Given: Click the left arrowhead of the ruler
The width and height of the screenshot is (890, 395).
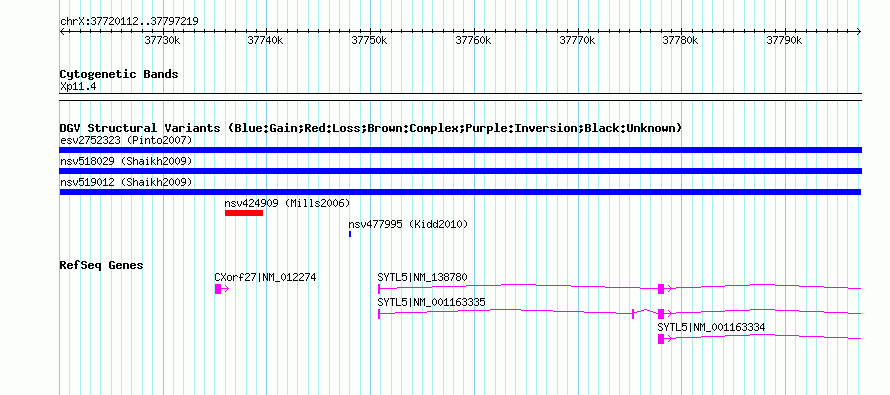Looking at the screenshot, I should coord(62,32).
